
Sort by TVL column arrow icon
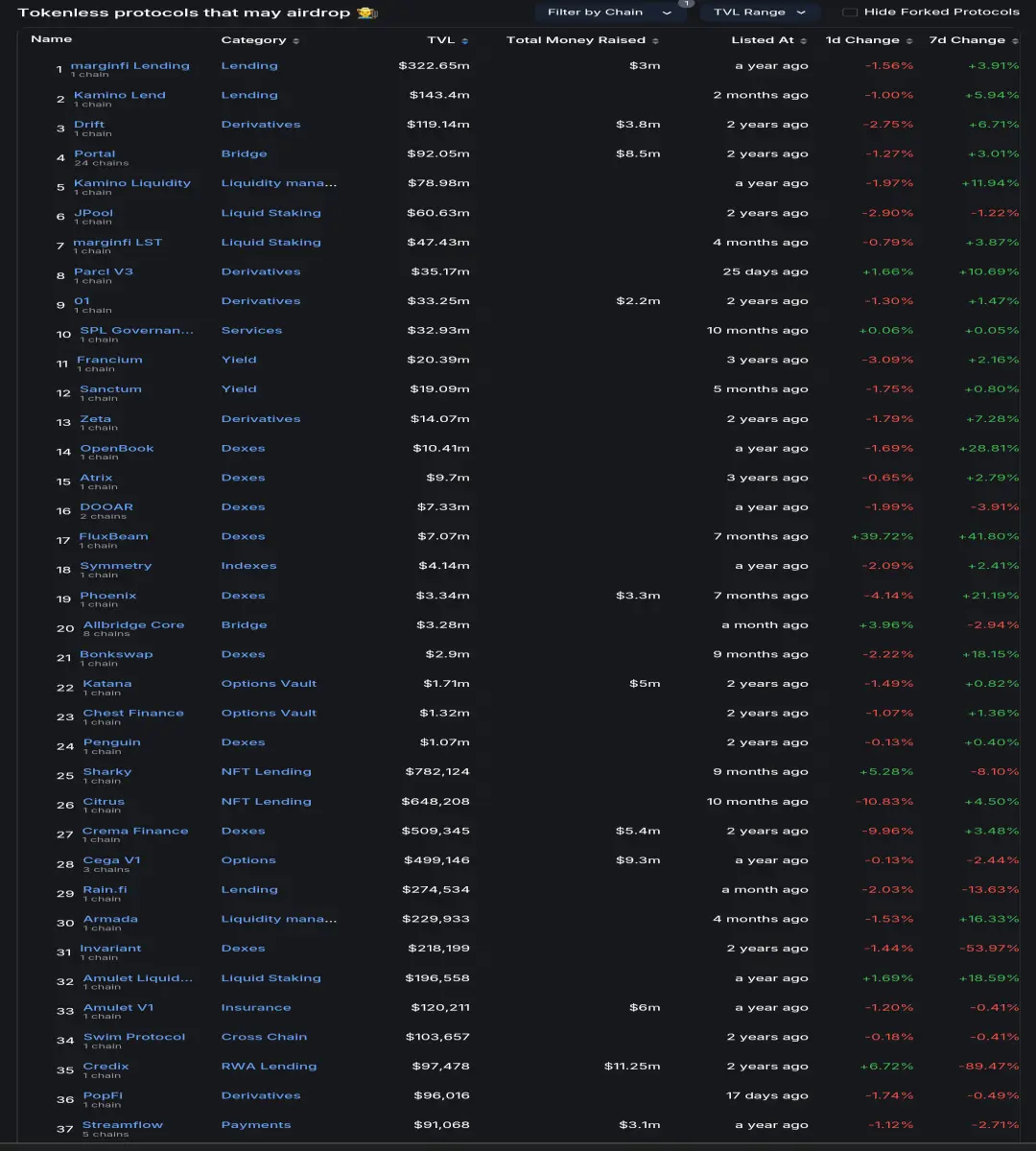click(465, 41)
